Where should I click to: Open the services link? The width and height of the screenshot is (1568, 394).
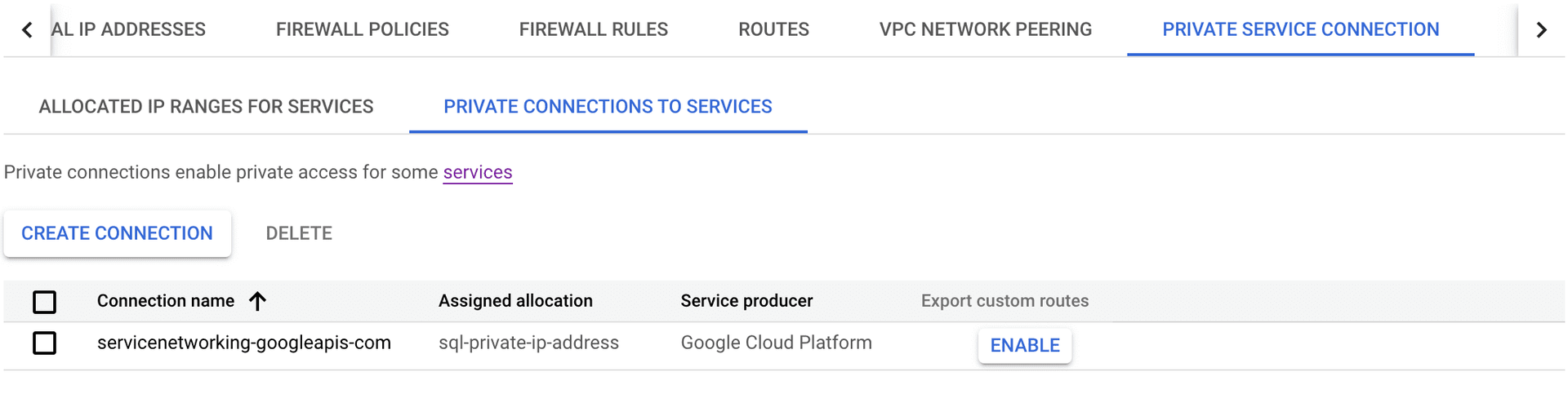(x=478, y=172)
